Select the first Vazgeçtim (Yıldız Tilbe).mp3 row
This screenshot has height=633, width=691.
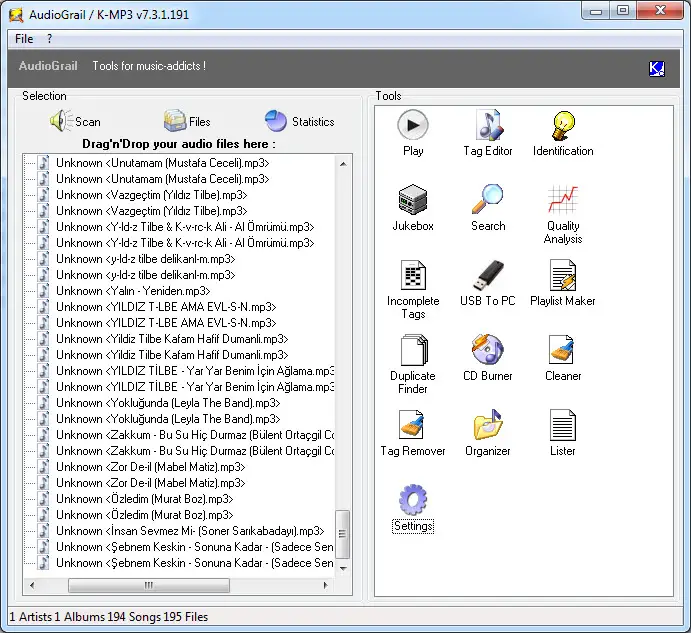click(152, 195)
